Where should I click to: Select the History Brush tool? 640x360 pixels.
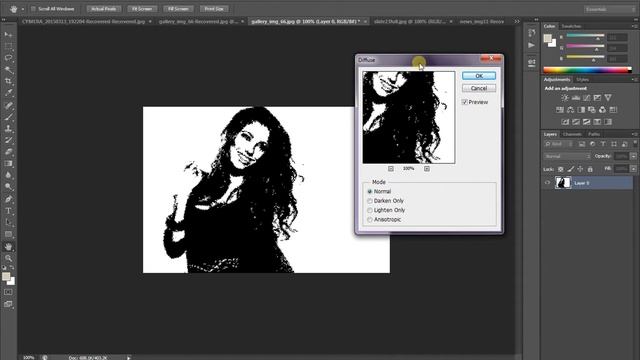point(8,140)
